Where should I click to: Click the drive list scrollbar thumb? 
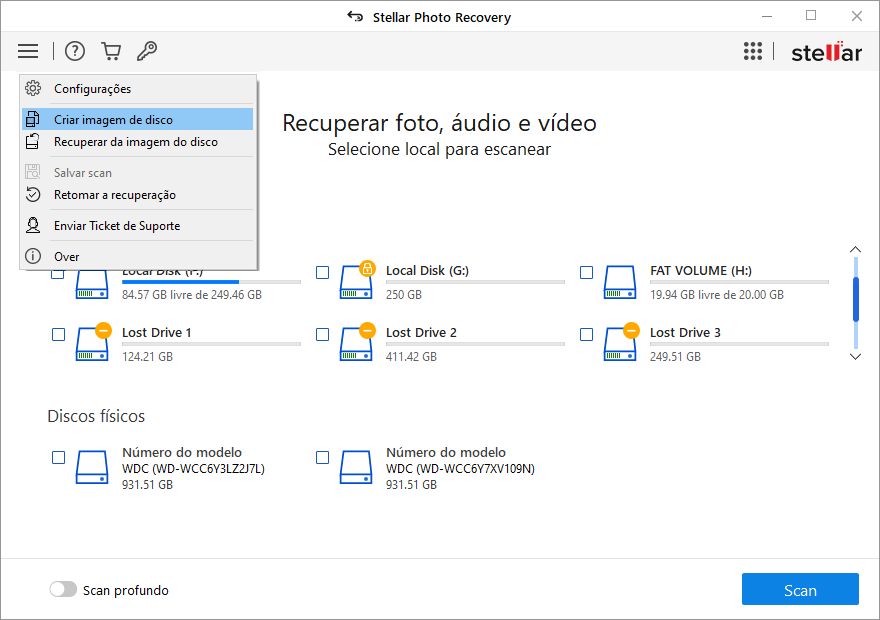click(x=855, y=300)
